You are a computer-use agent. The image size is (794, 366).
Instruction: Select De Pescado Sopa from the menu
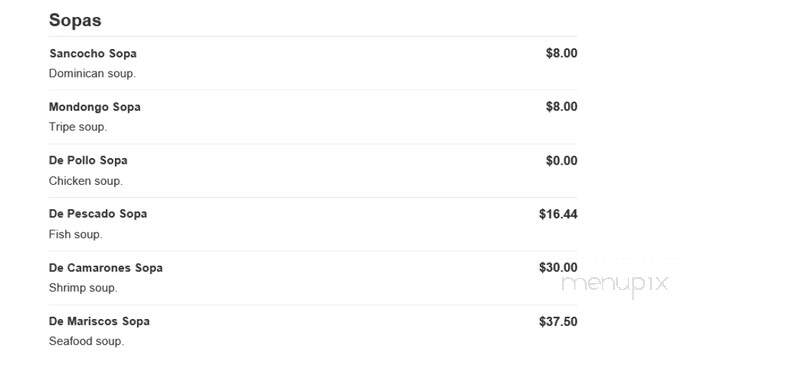98,214
